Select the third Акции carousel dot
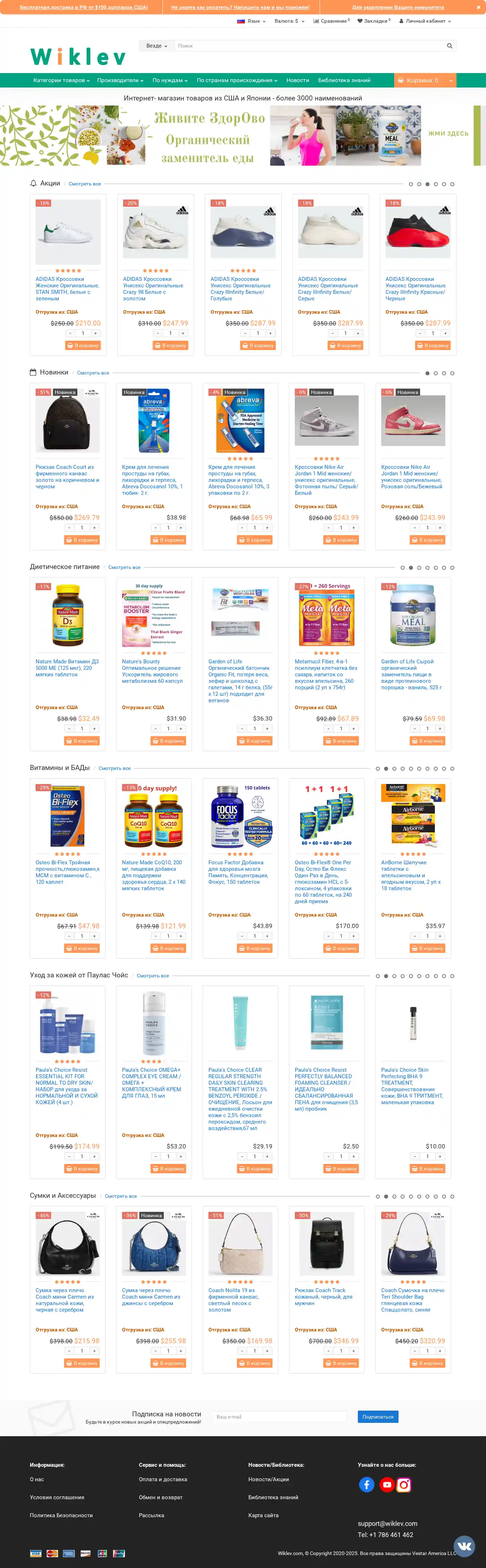The image size is (486, 1568). 427,184
